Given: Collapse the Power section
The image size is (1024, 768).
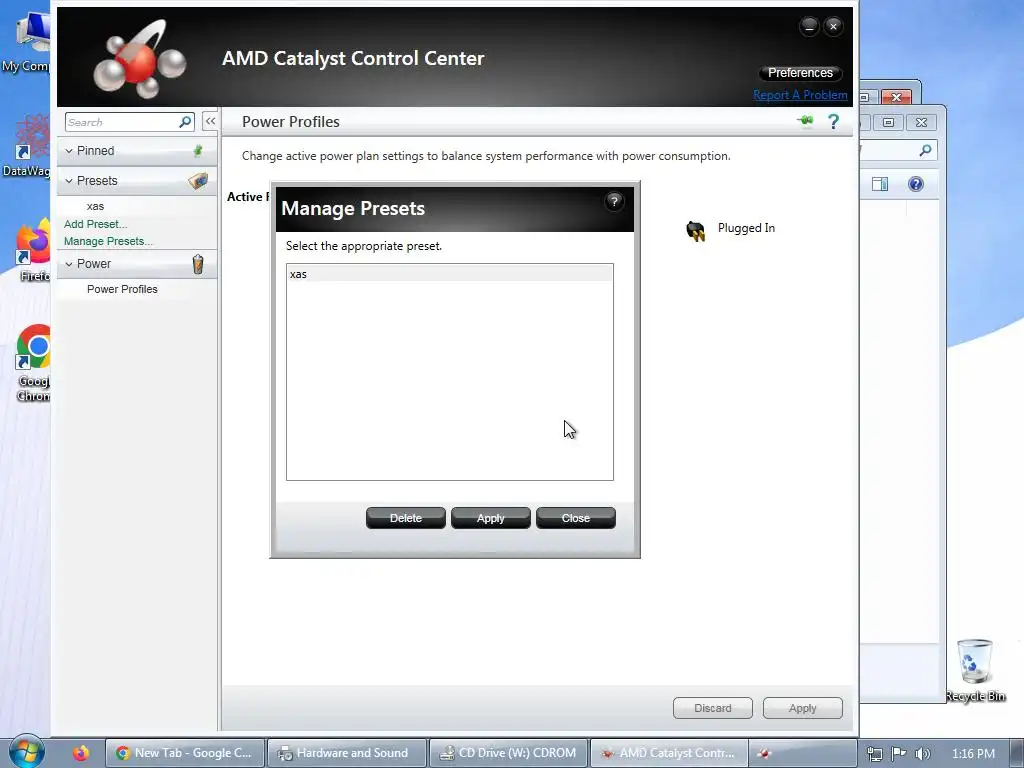Looking at the screenshot, I should point(69,264).
